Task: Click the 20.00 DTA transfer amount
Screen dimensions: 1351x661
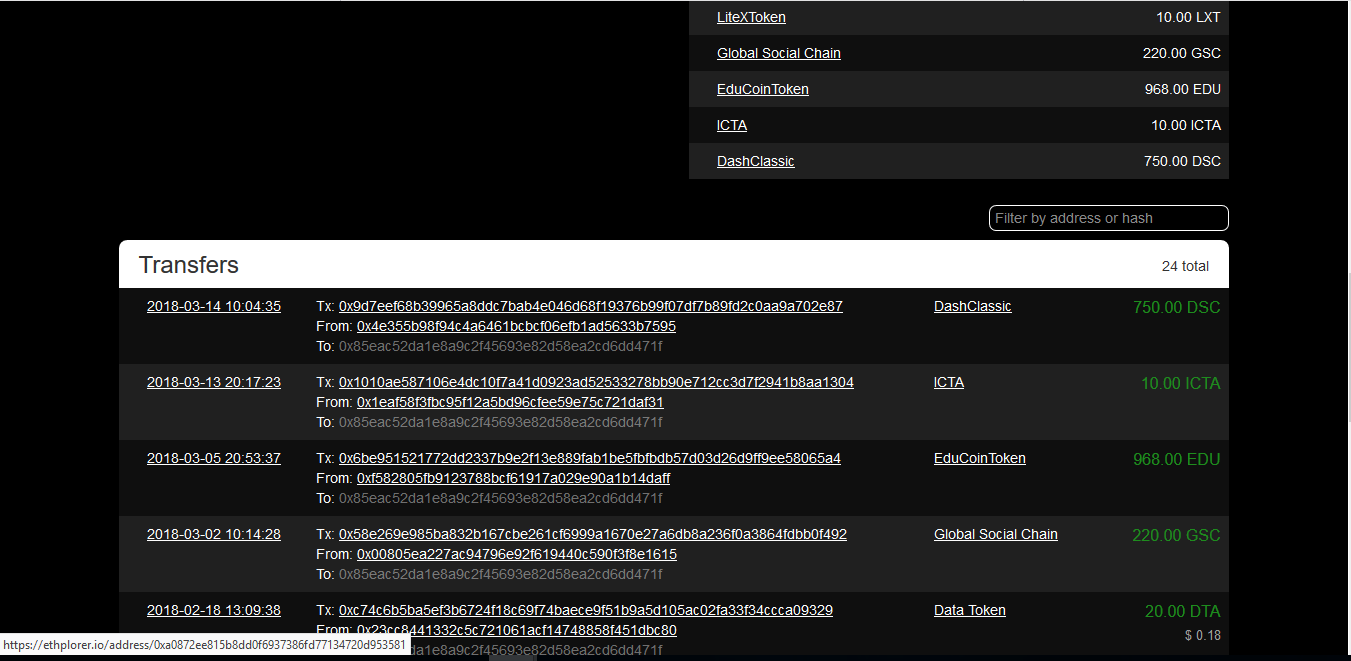Action: [1183, 611]
